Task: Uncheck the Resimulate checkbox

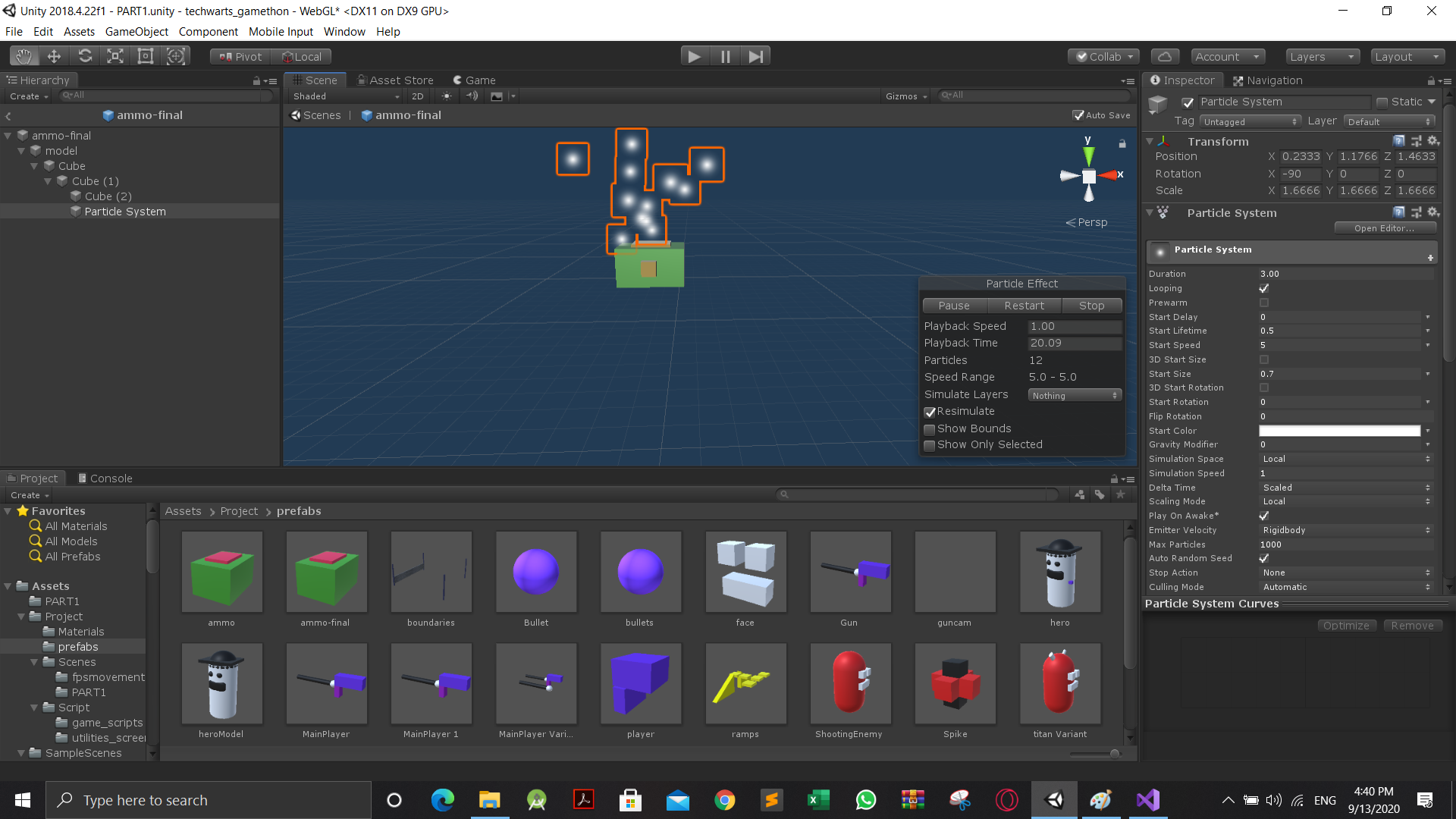Action: click(x=930, y=412)
